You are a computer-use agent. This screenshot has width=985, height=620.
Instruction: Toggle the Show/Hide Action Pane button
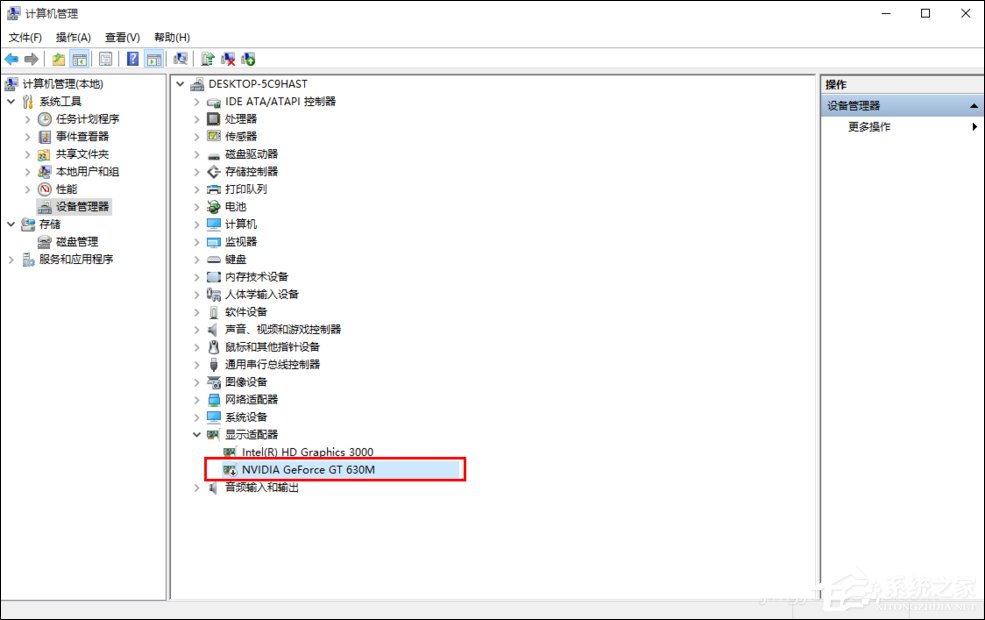tap(154, 59)
